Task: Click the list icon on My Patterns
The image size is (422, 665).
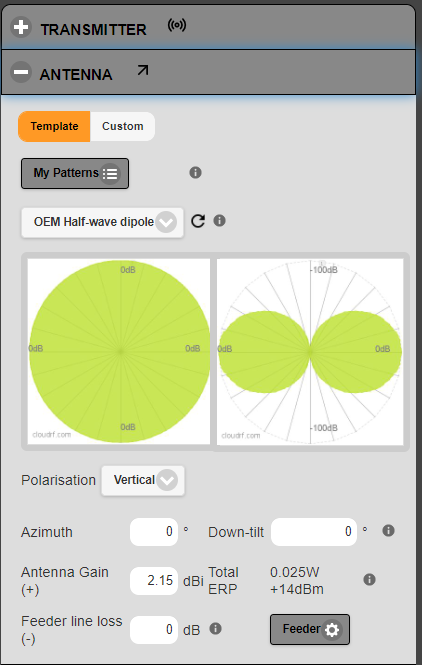Action: 110,174
